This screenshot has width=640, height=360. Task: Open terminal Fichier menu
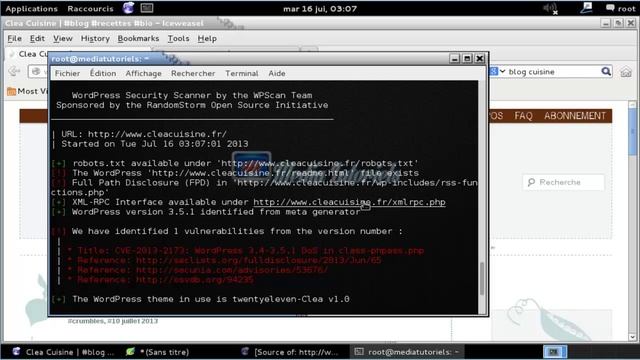(x=67, y=73)
